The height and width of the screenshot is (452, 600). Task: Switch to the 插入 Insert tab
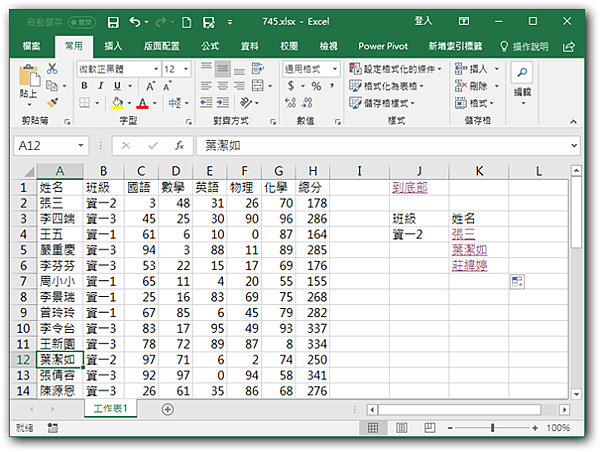pyautogui.click(x=113, y=47)
